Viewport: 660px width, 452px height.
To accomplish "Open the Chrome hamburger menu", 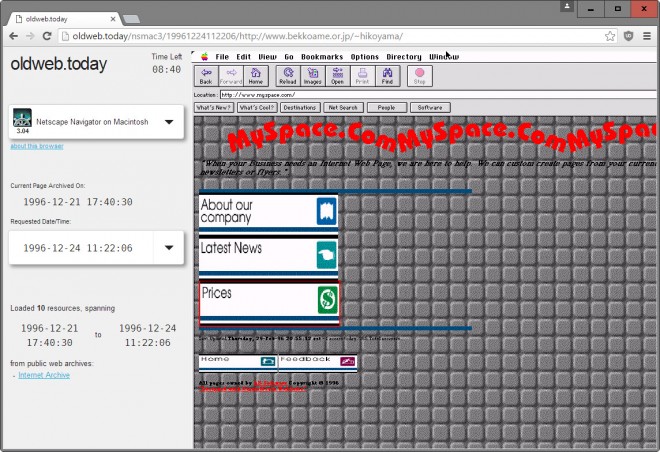I will click(645, 36).
